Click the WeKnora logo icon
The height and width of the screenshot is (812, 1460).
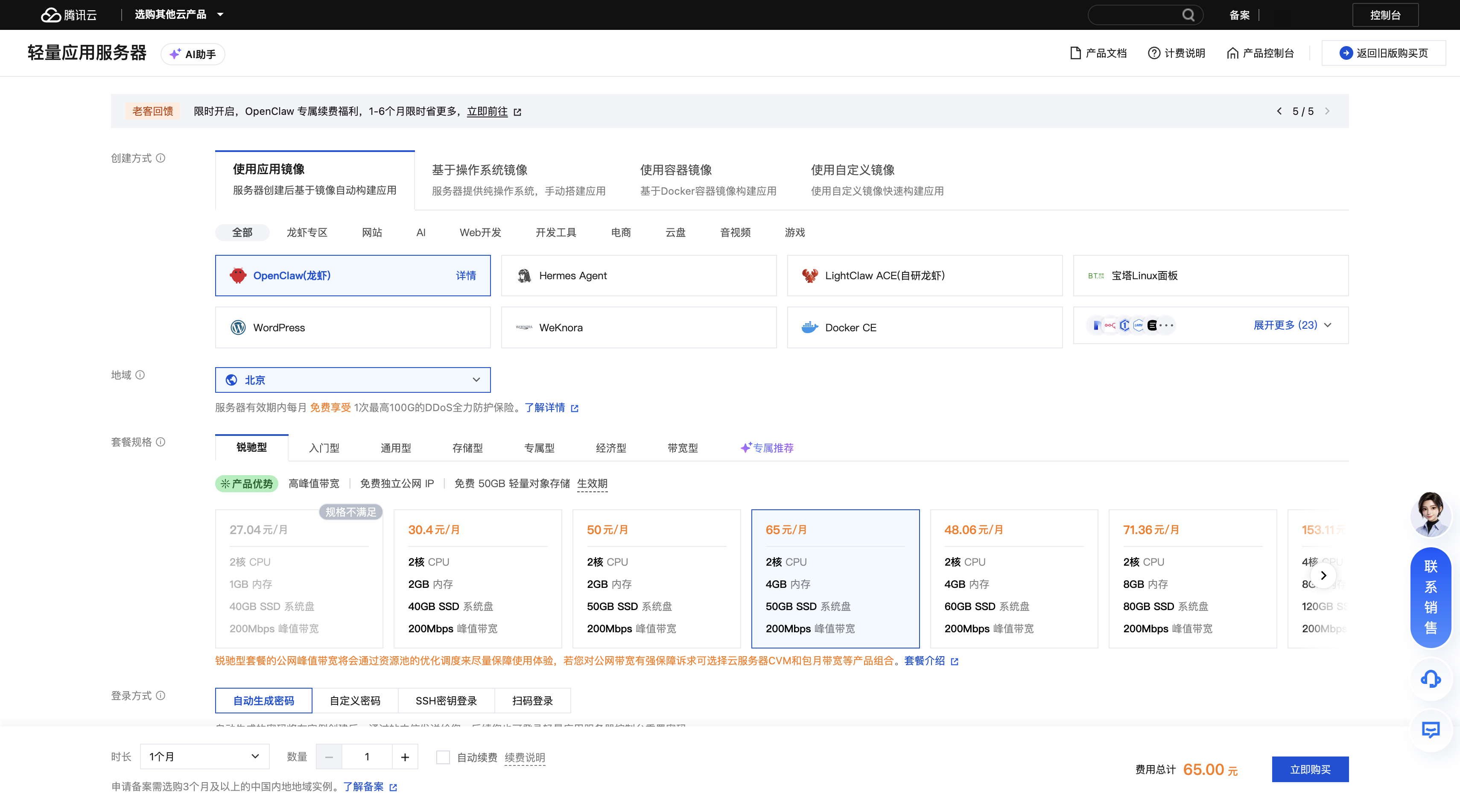(524, 327)
